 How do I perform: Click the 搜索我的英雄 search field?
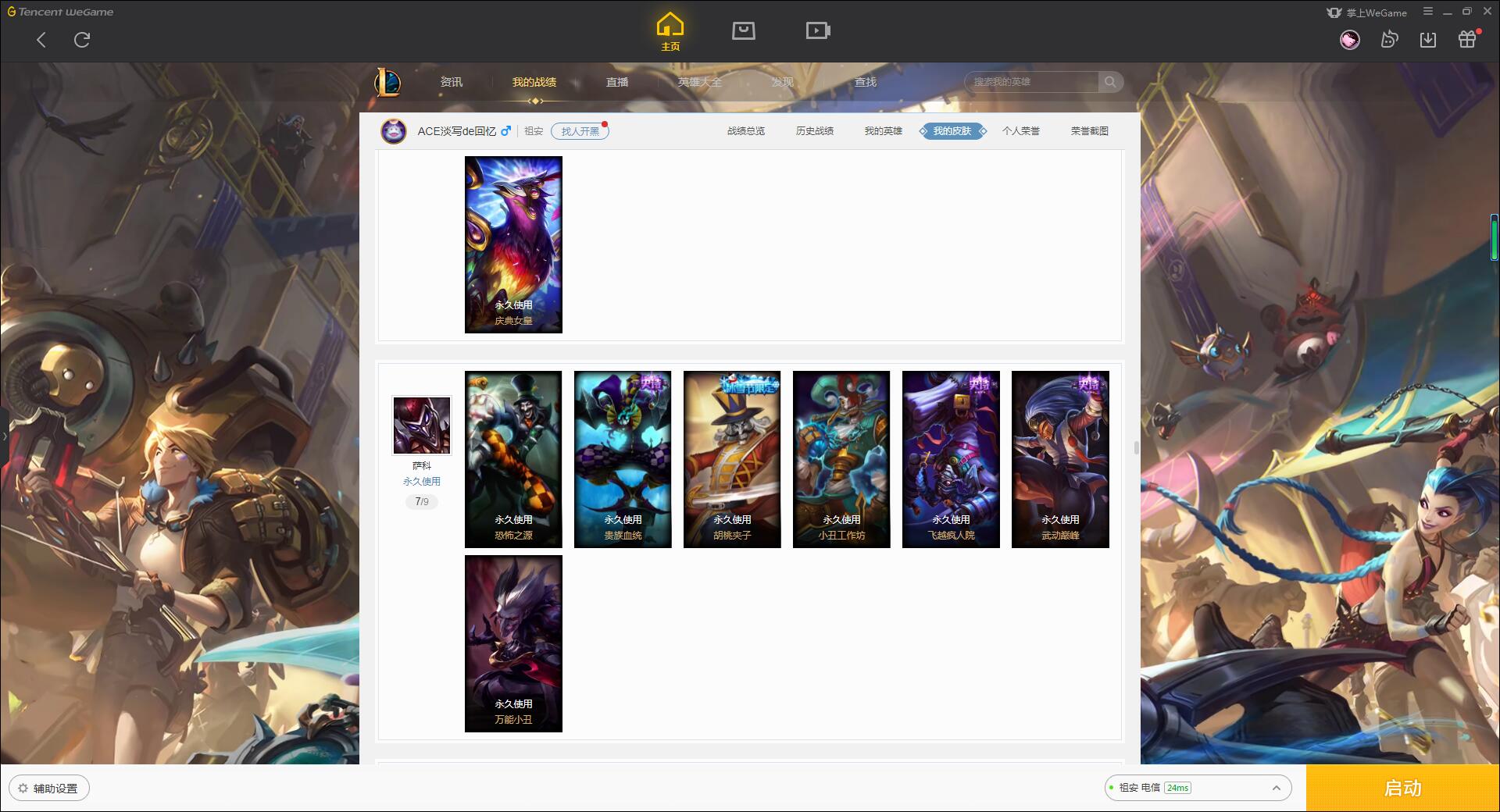pos(1031,82)
